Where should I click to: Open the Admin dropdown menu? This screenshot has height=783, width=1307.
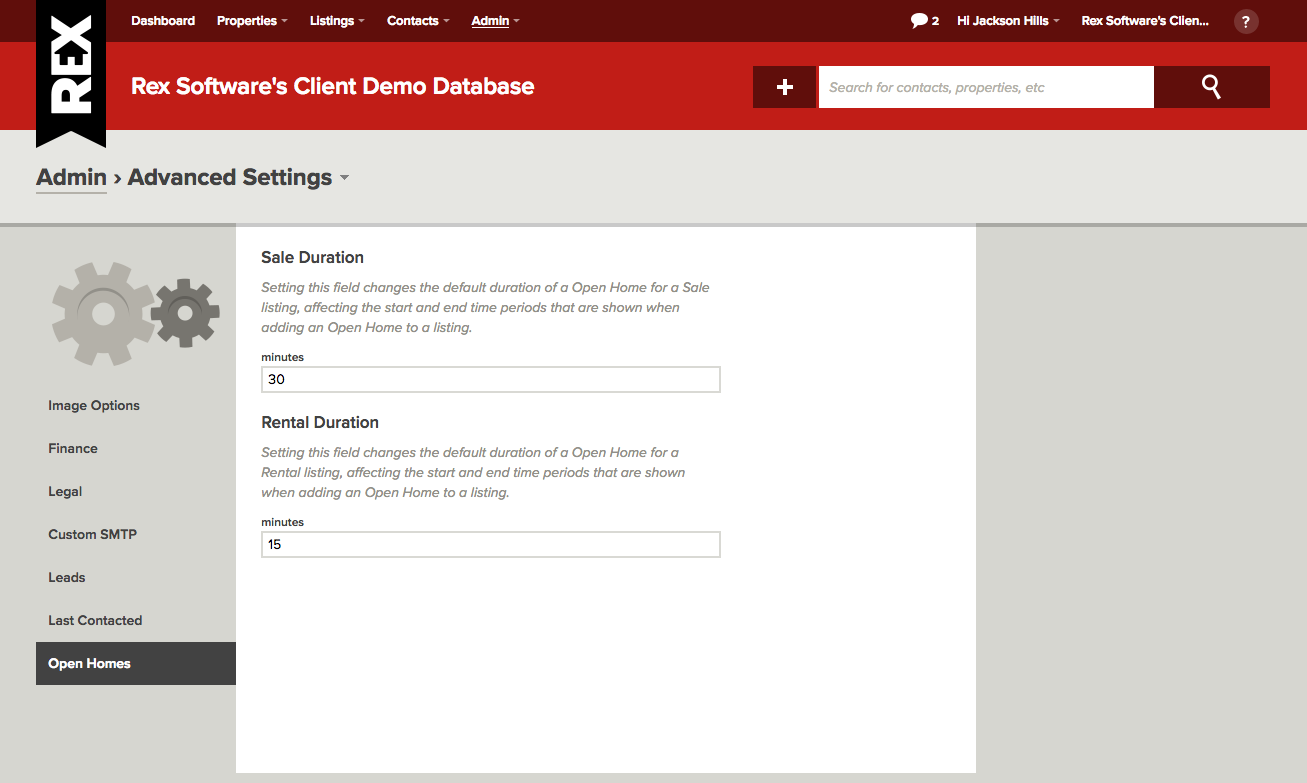point(495,20)
